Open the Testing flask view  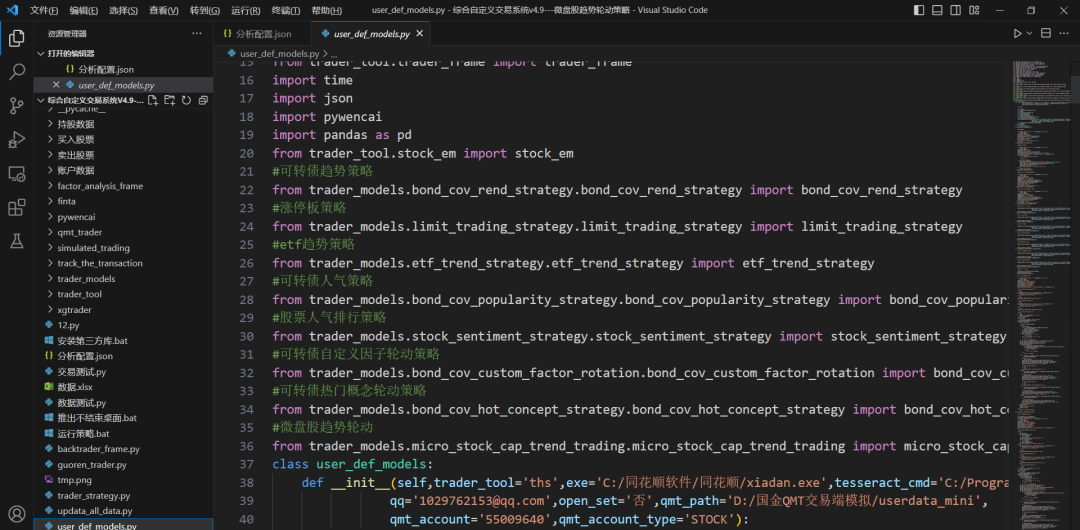click(17, 241)
